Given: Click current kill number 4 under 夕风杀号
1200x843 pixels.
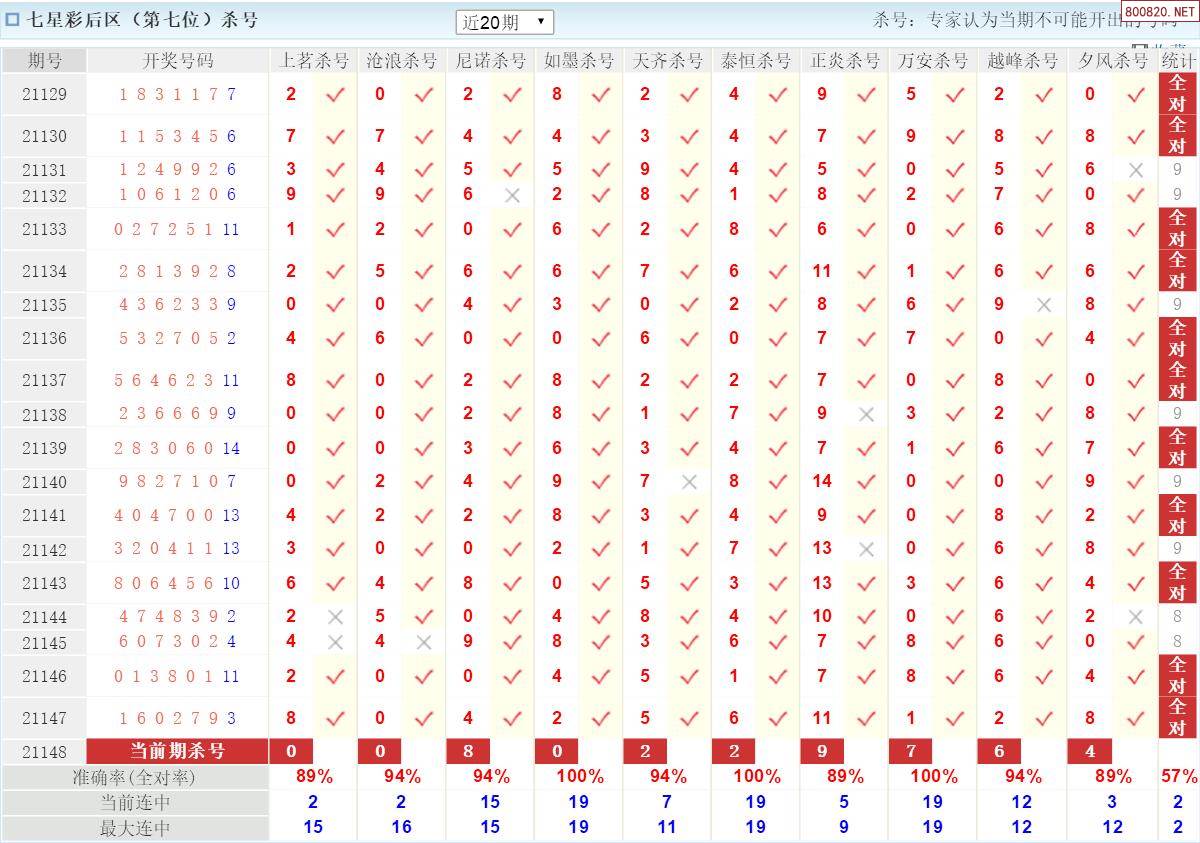Looking at the screenshot, I should [1090, 751].
